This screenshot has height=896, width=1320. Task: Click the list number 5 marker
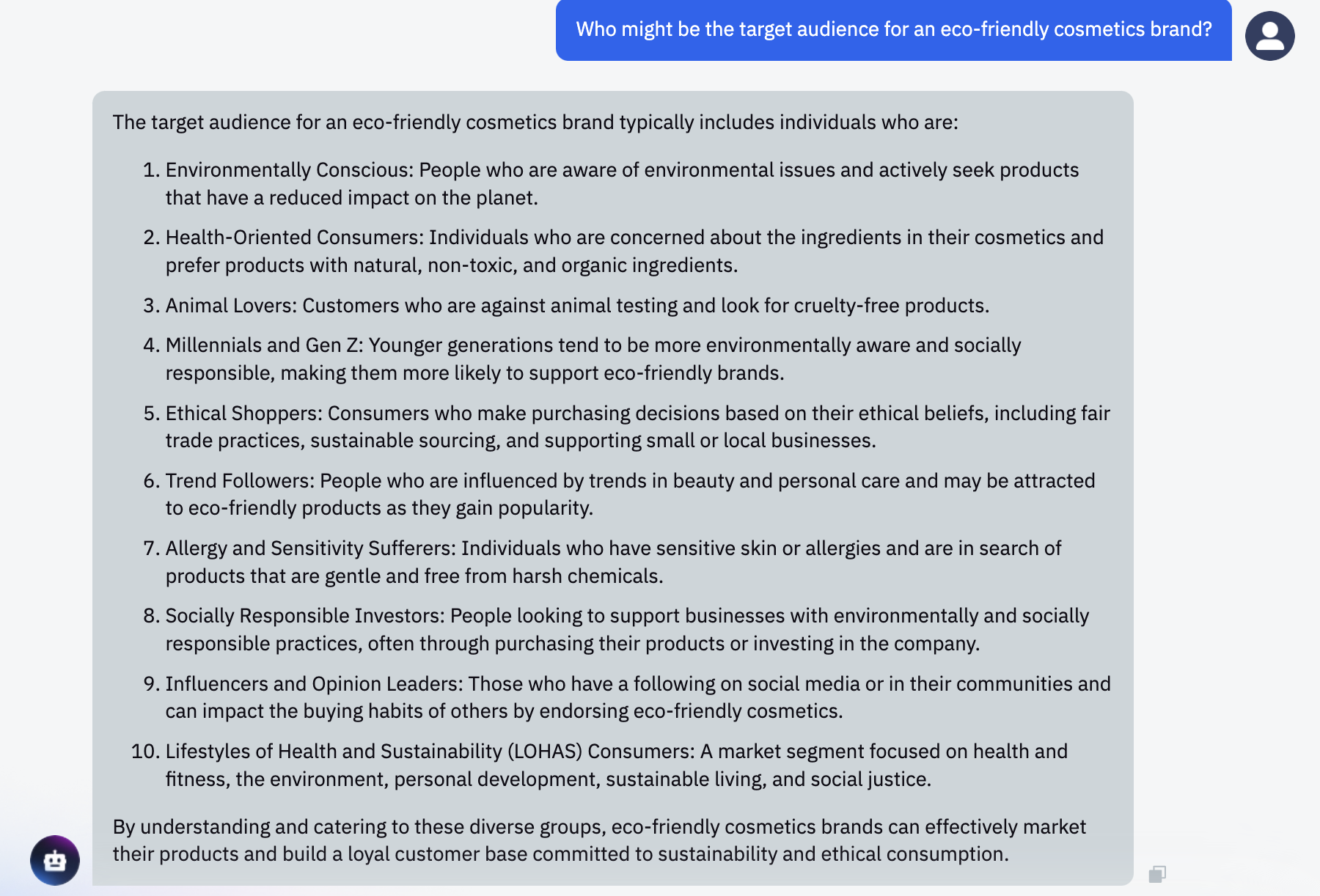pyautogui.click(x=151, y=414)
